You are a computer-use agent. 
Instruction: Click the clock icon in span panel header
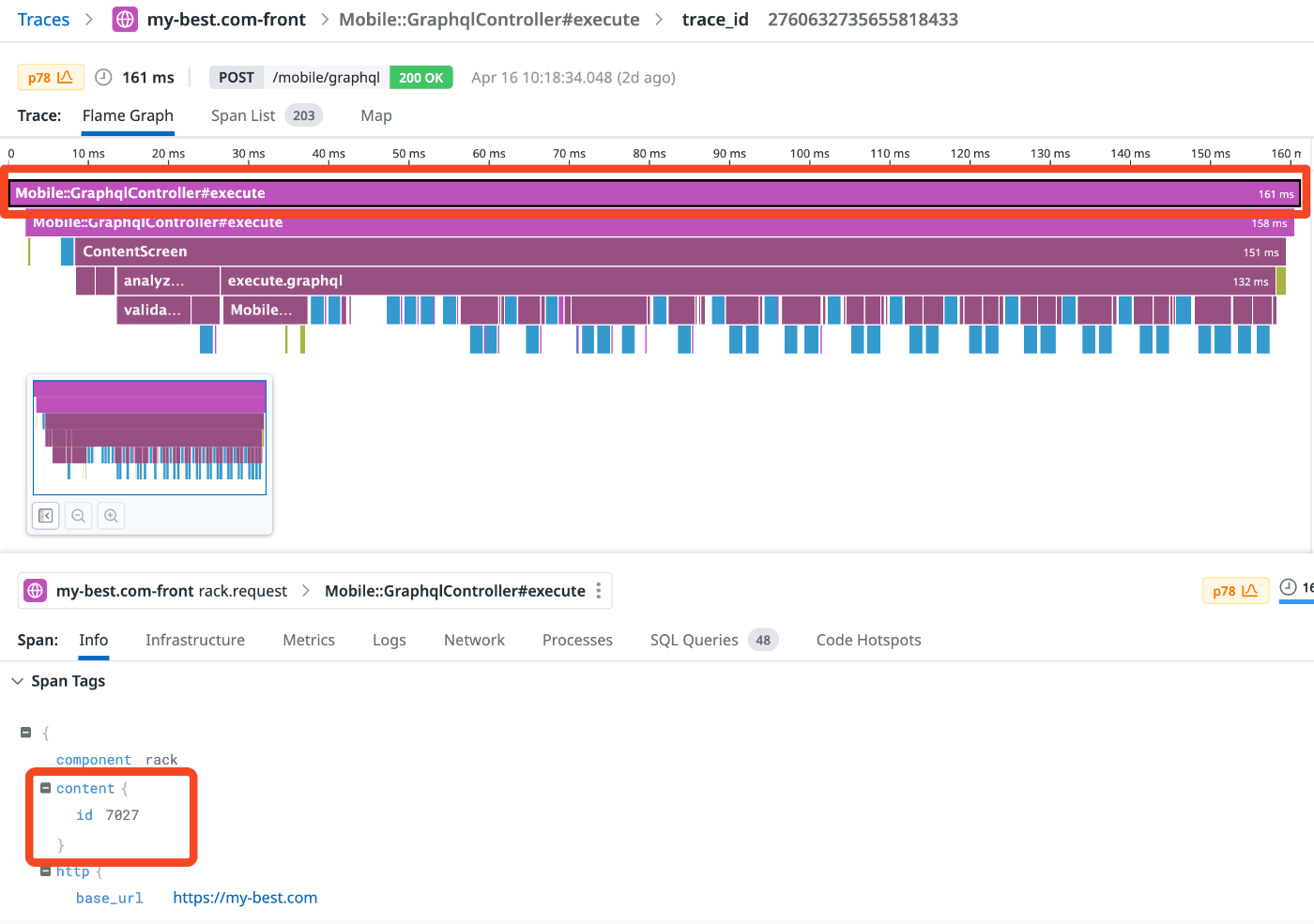click(1289, 587)
